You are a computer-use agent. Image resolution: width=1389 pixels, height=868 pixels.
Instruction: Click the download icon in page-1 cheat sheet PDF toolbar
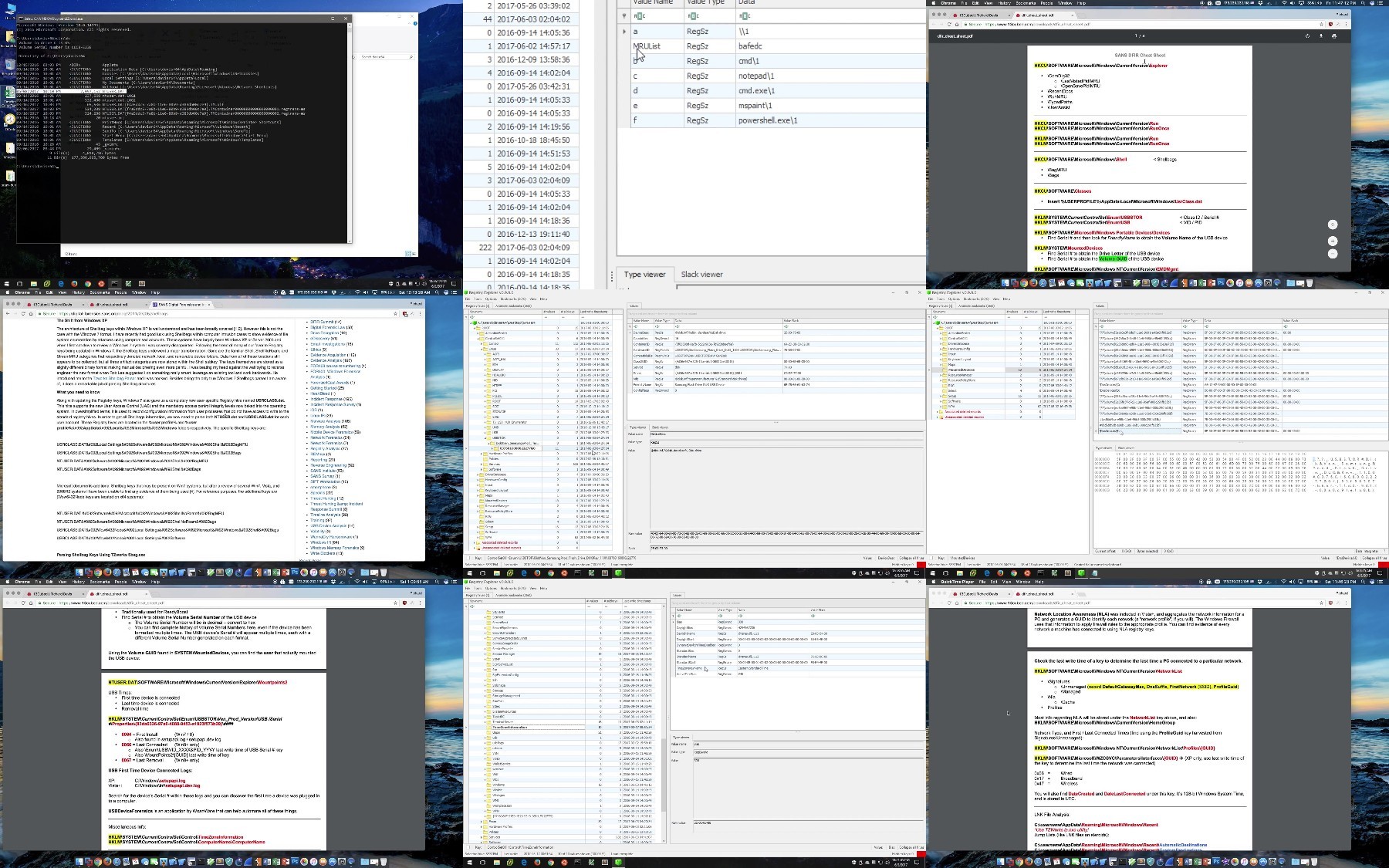click(1321, 36)
